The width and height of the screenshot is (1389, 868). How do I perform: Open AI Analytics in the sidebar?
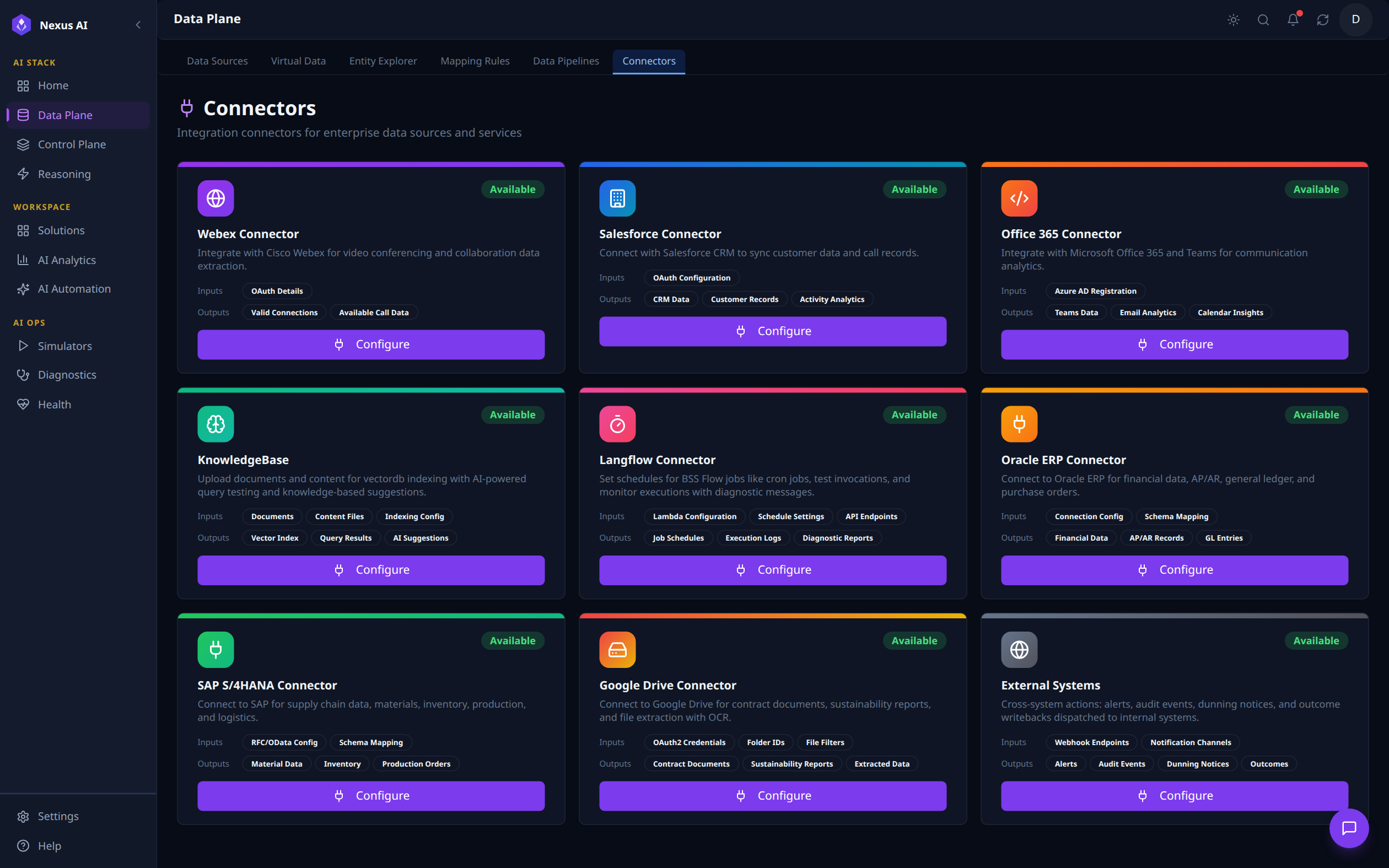[78, 260]
